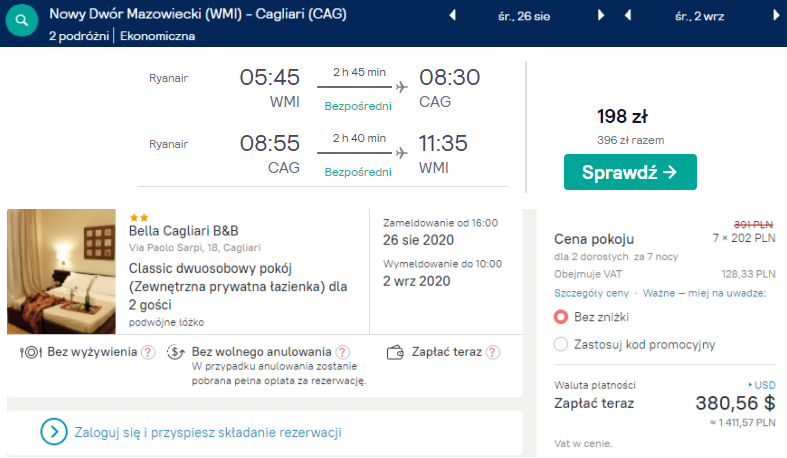The height and width of the screenshot is (458, 787).
Task: Open the Bella Cagliari B&B room photo
Action: pyautogui.click(x=61, y=271)
